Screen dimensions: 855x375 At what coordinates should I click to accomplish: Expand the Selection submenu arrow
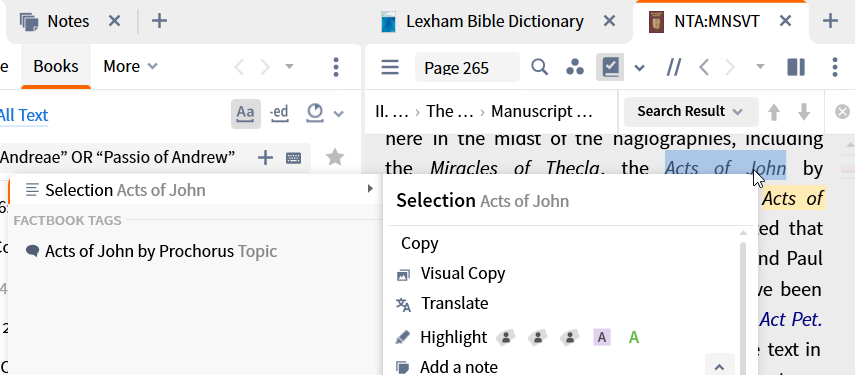[370, 189]
